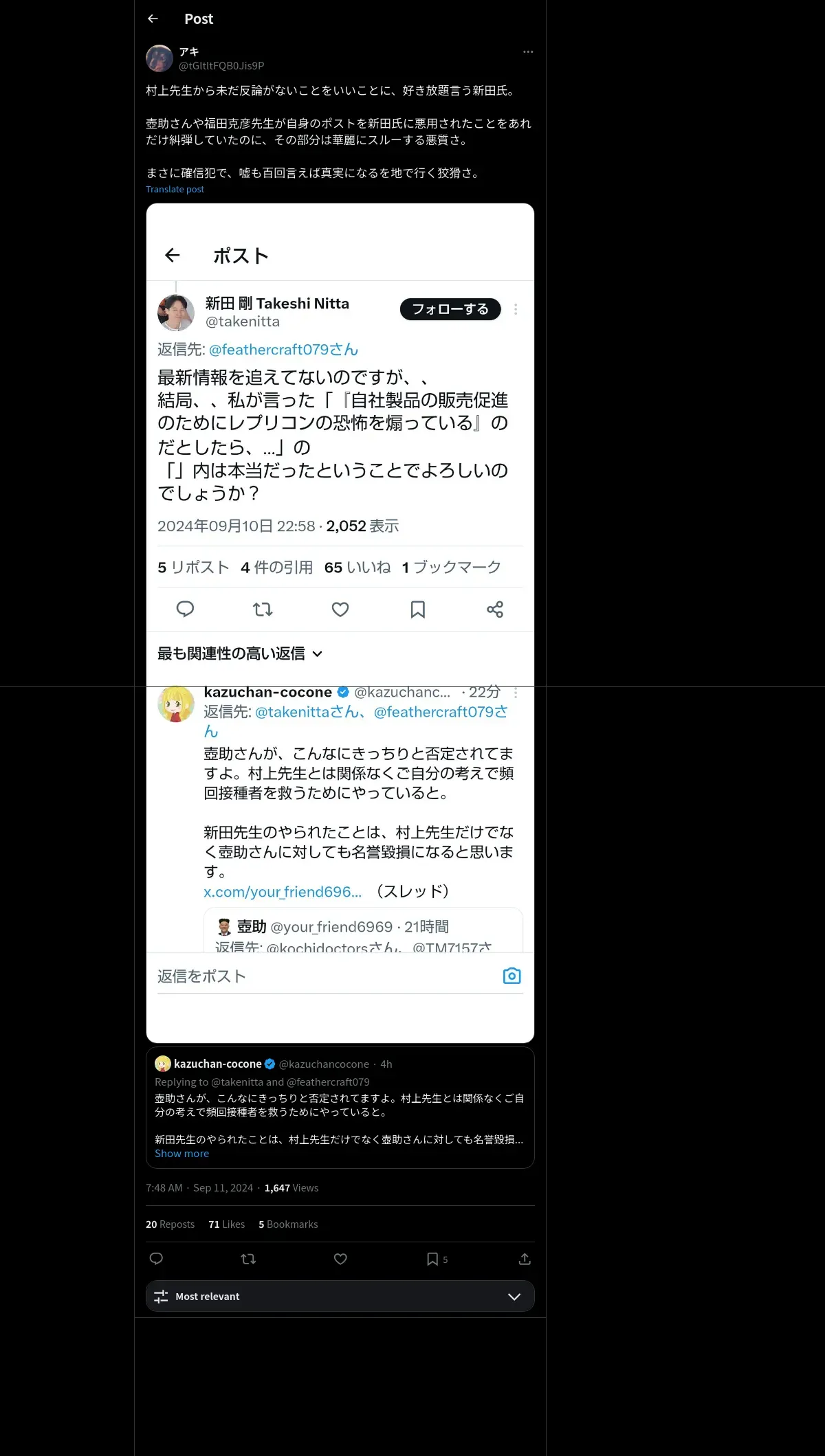Click Show more on the quoted reply
825x1456 pixels.
pyautogui.click(x=181, y=1153)
